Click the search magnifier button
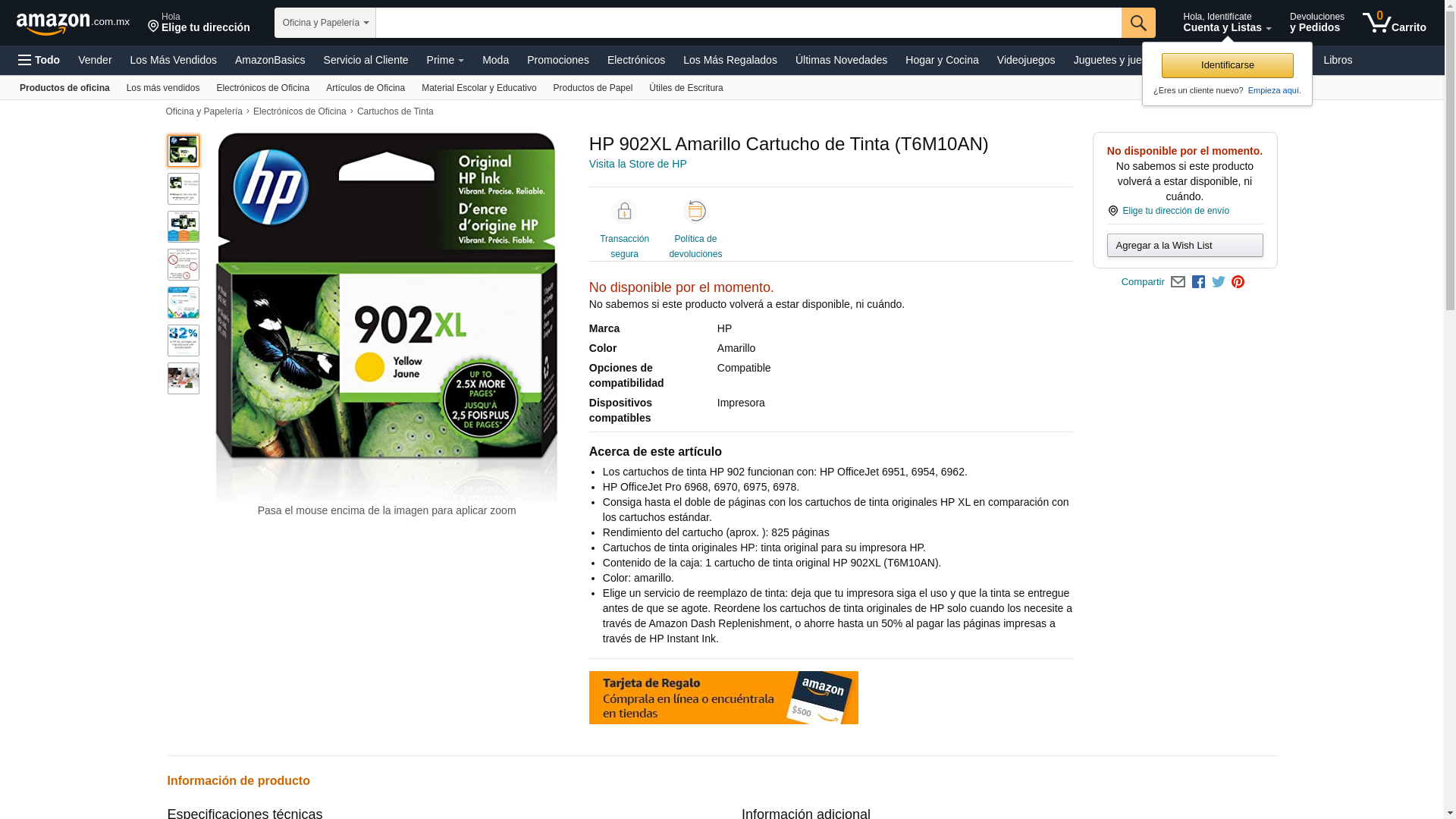The height and width of the screenshot is (819, 1456). [1138, 23]
